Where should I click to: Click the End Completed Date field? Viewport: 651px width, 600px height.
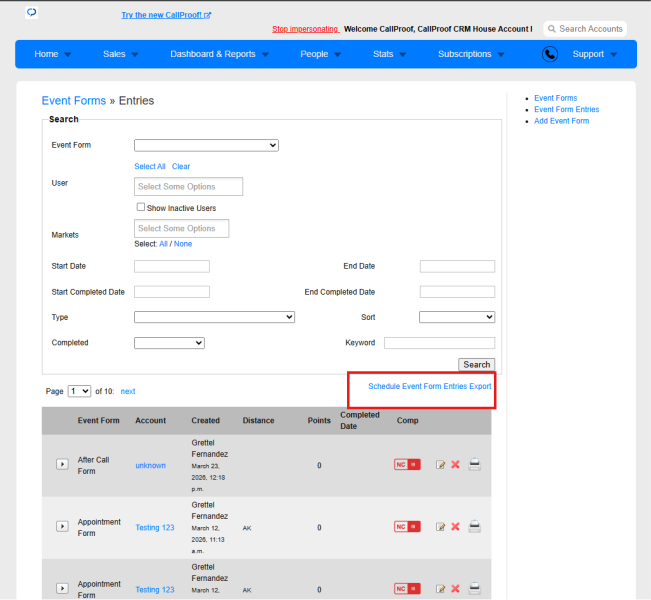(x=457, y=292)
